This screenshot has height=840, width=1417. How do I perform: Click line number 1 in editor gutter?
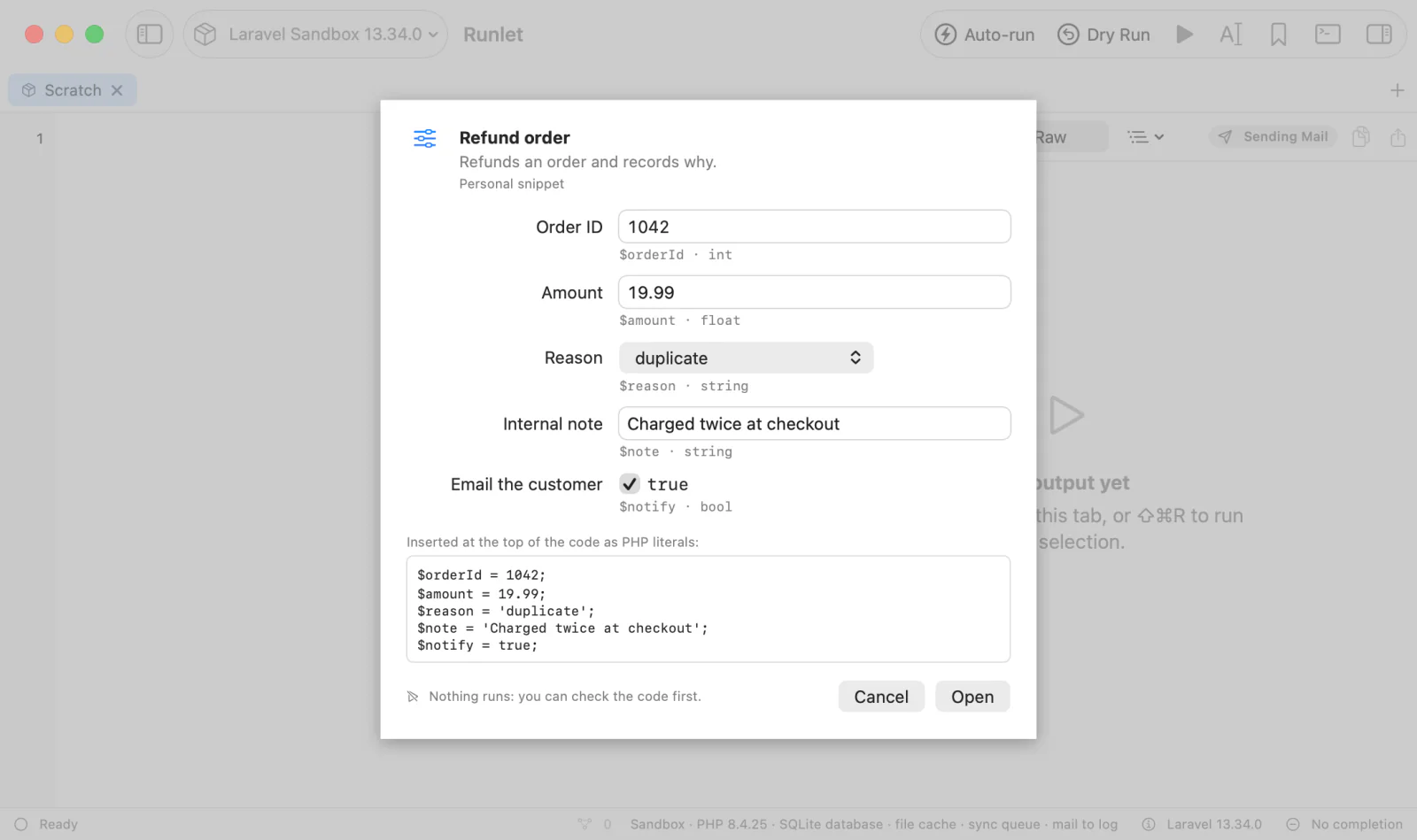(39, 138)
